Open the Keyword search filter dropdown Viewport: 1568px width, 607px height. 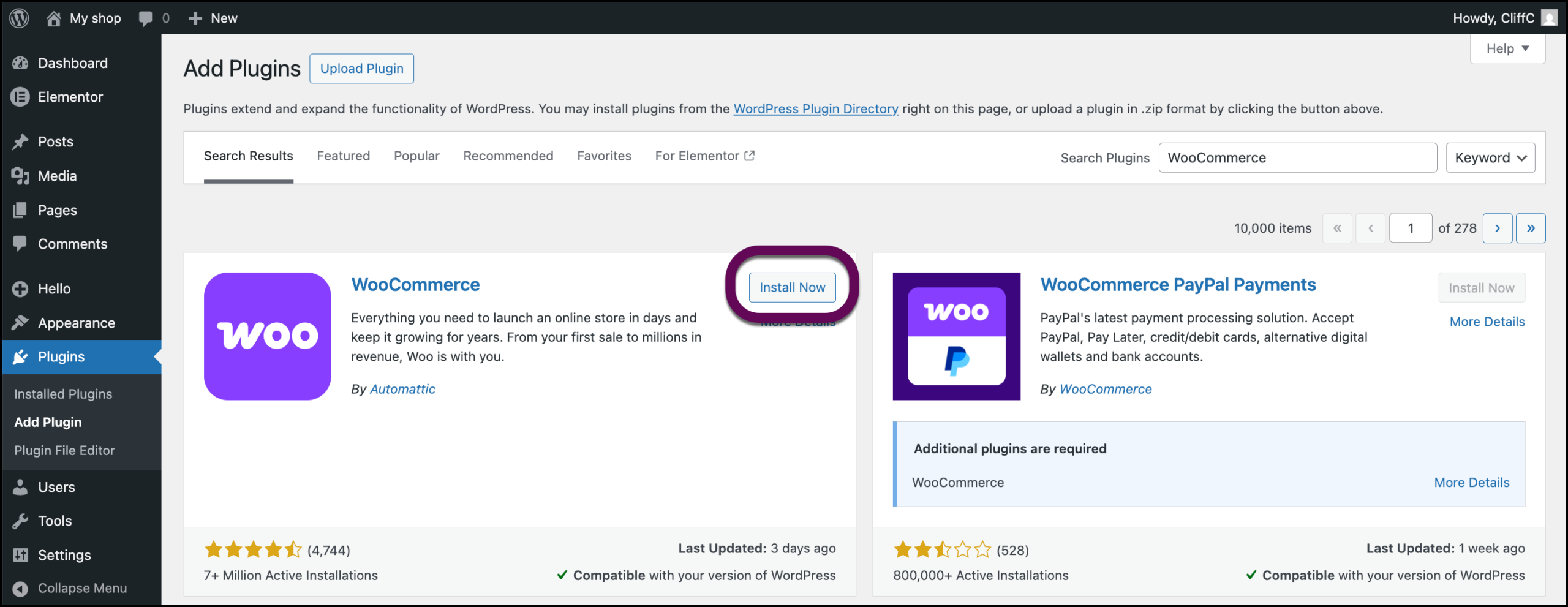point(1490,157)
